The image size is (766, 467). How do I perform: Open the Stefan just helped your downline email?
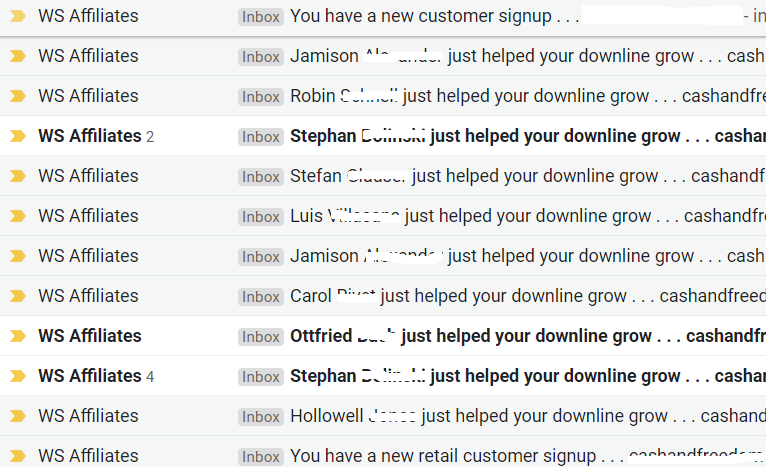point(383,176)
